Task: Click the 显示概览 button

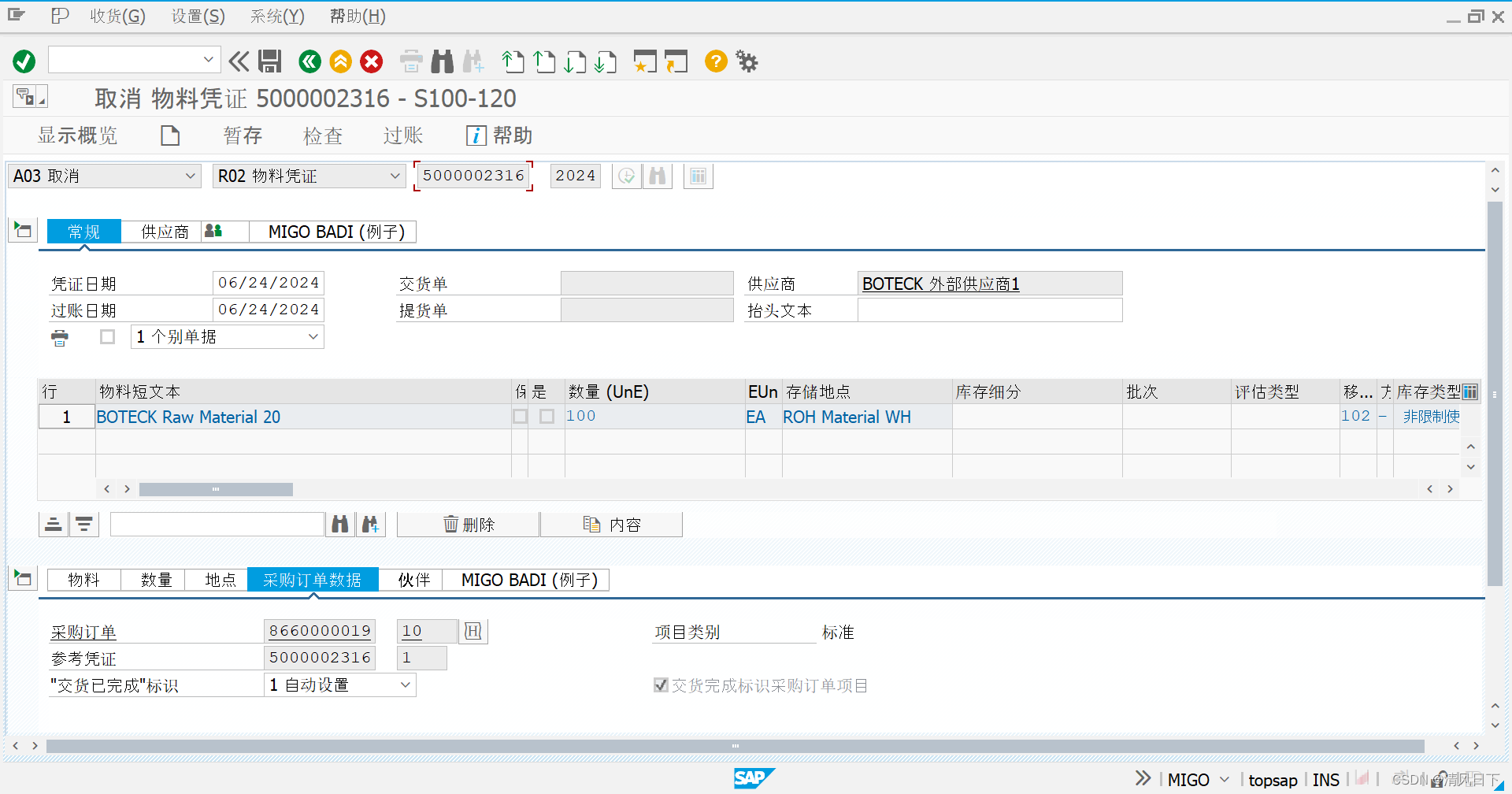Action: tap(77, 135)
